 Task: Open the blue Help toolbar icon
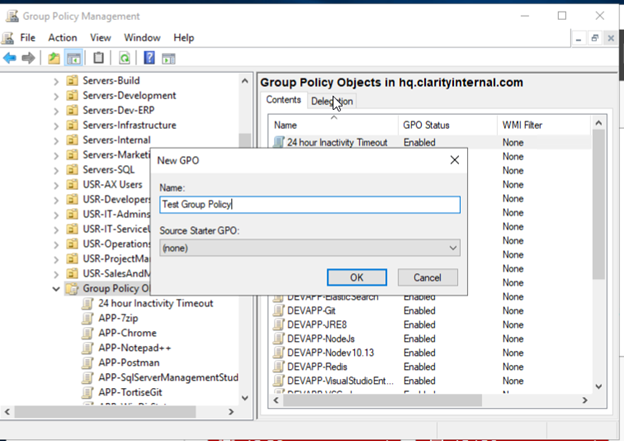pos(149,58)
